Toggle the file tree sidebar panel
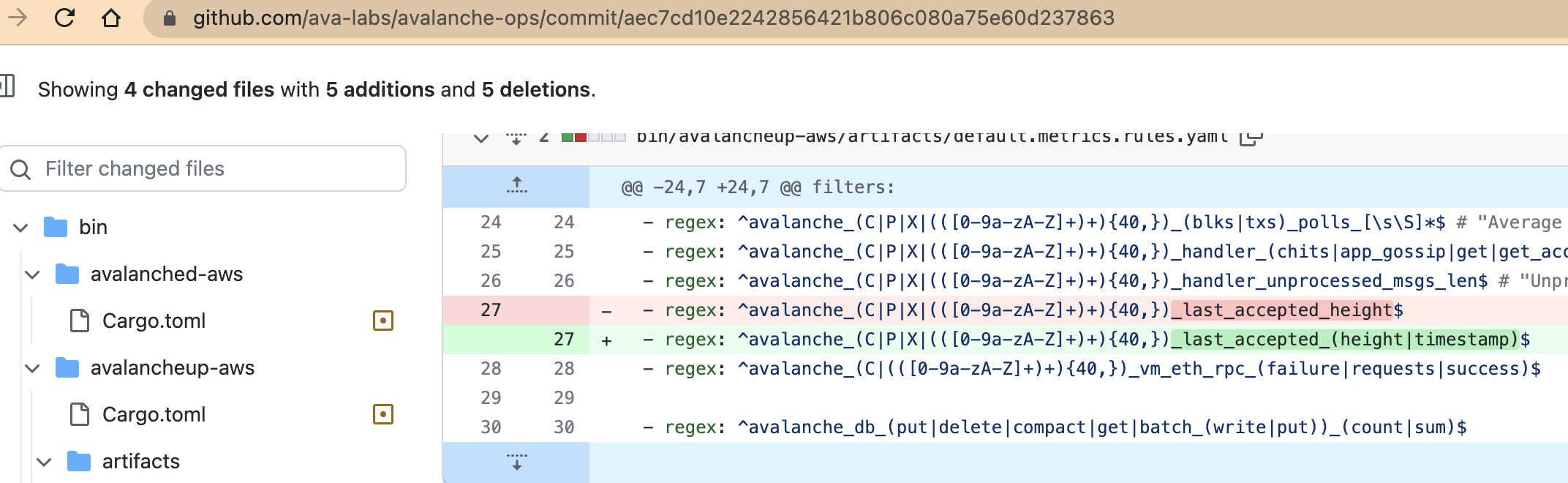The height and width of the screenshot is (483, 1568). (x=7, y=86)
